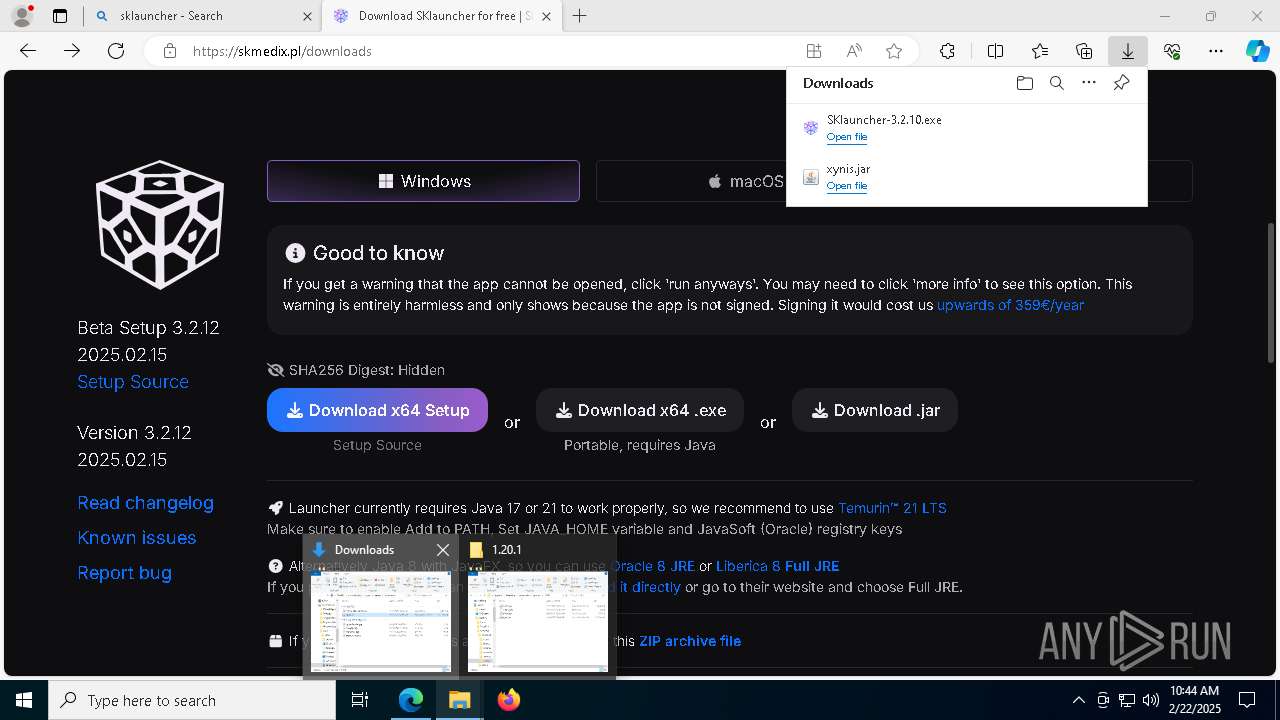Open Browser essentials heart icon
Screen dimensions: 1280x720
click(1172, 51)
